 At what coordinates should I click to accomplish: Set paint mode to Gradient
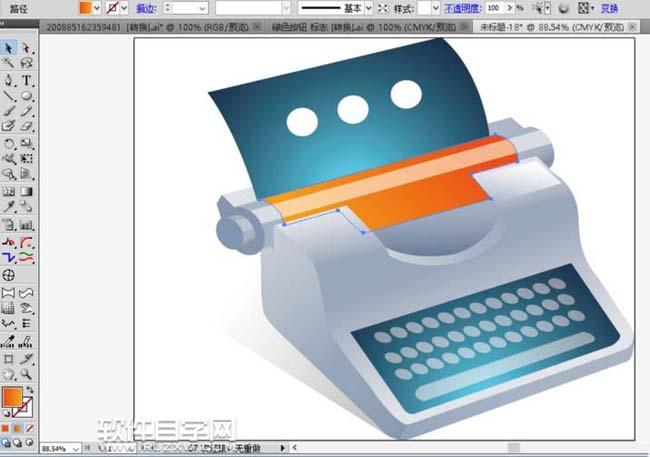17,428
